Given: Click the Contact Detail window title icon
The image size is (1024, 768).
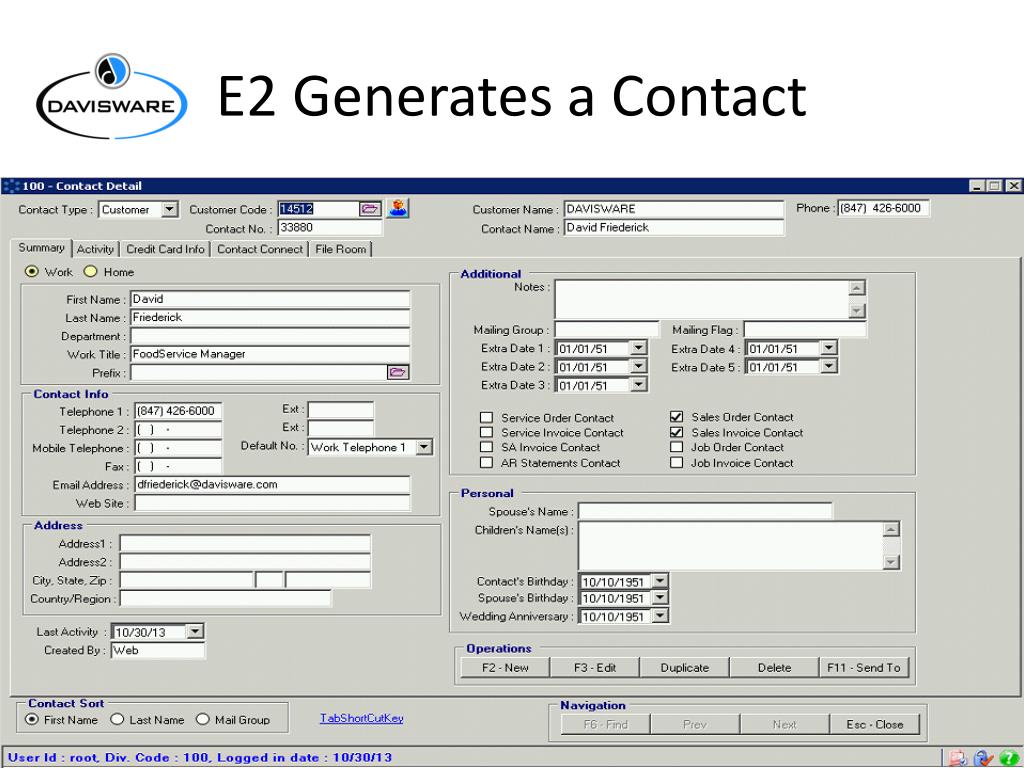Looking at the screenshot, I should [11, 186].
